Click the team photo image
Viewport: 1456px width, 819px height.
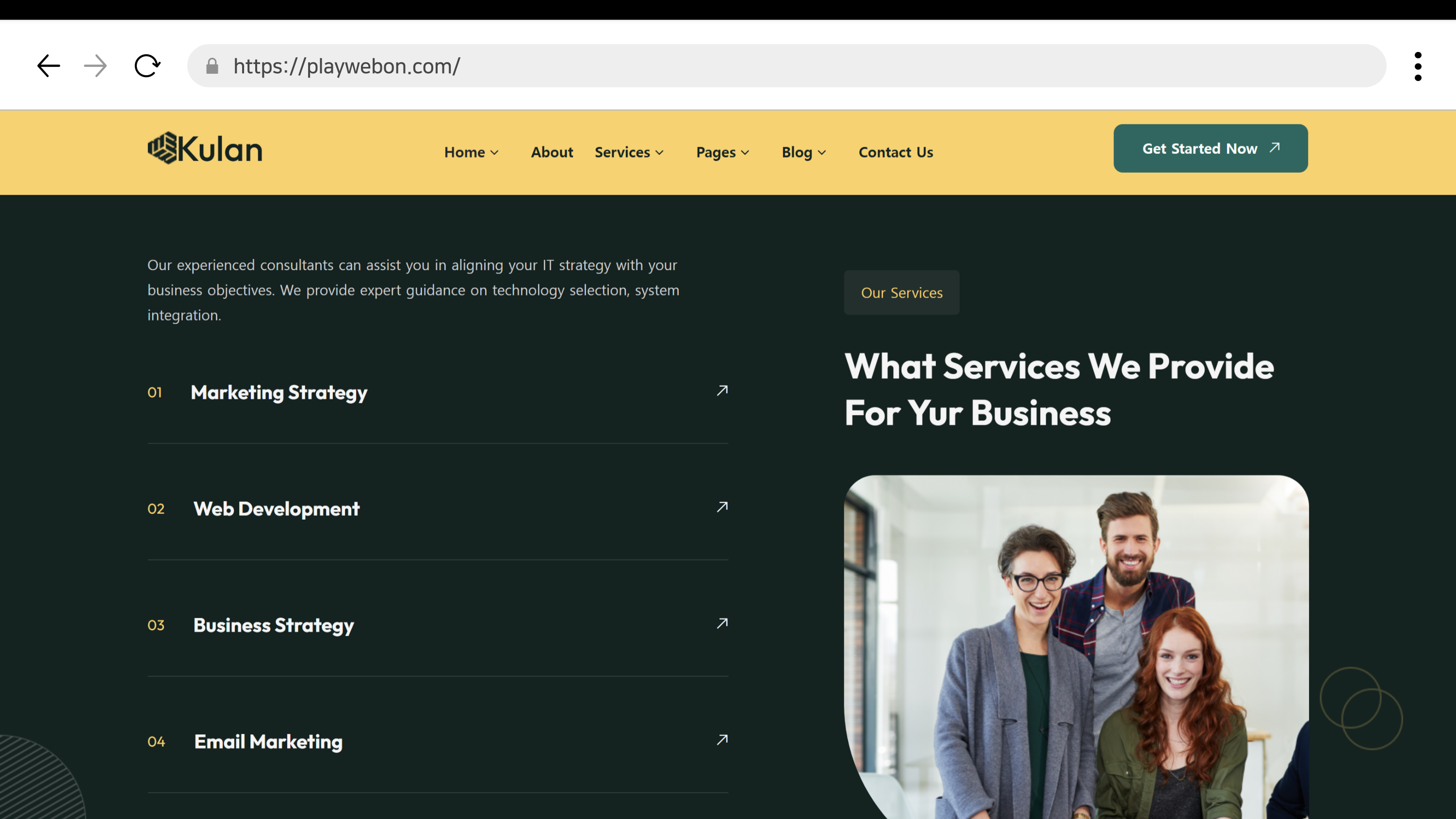tap(1076, 647)
